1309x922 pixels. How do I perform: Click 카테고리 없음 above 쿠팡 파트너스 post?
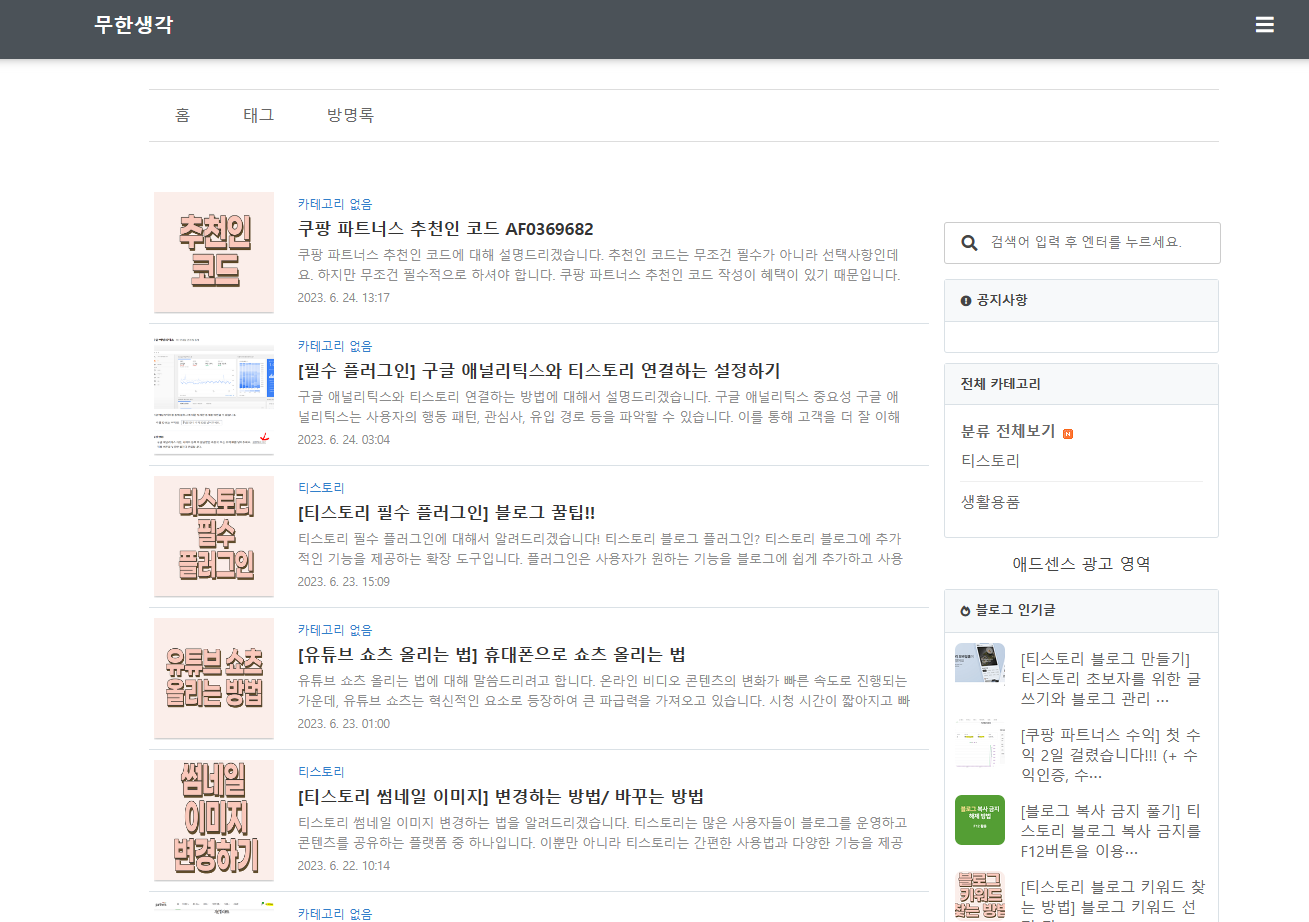click(335, 204)
